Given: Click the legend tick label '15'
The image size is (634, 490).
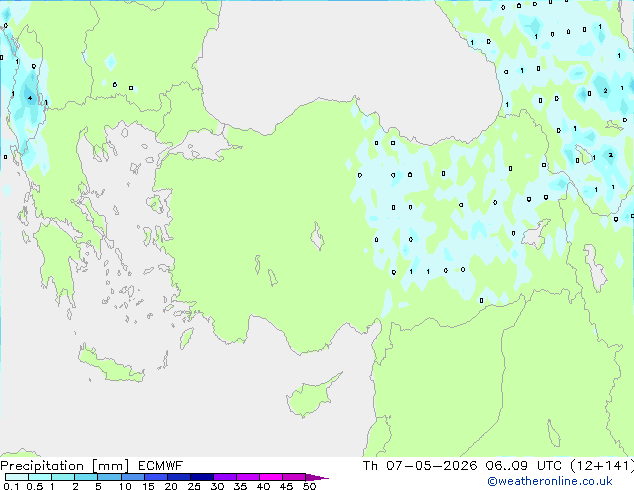Looking at the screenshot, I should (x=148, y=486).
